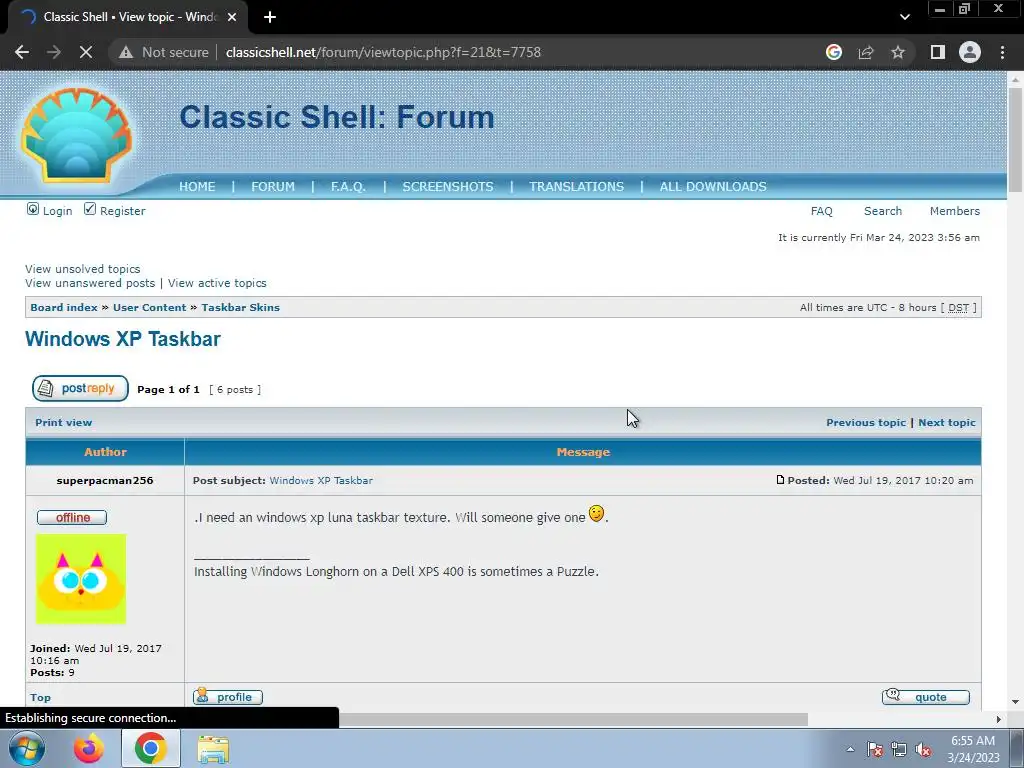Click the Windows XP Taskbar topic title
Screen dimensions: 1024x768
point(123,339)
